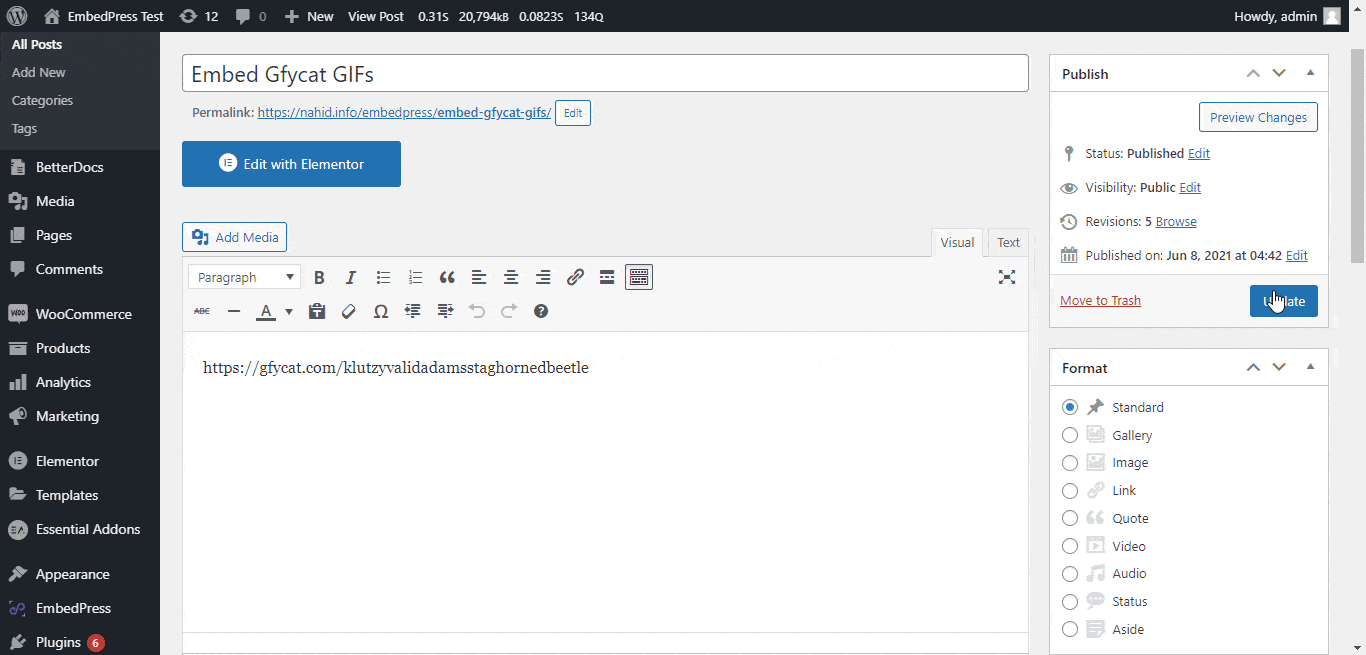Open updates with 12 pending
The width and height of the screenshot is (1366, 655).
[198, 16]
